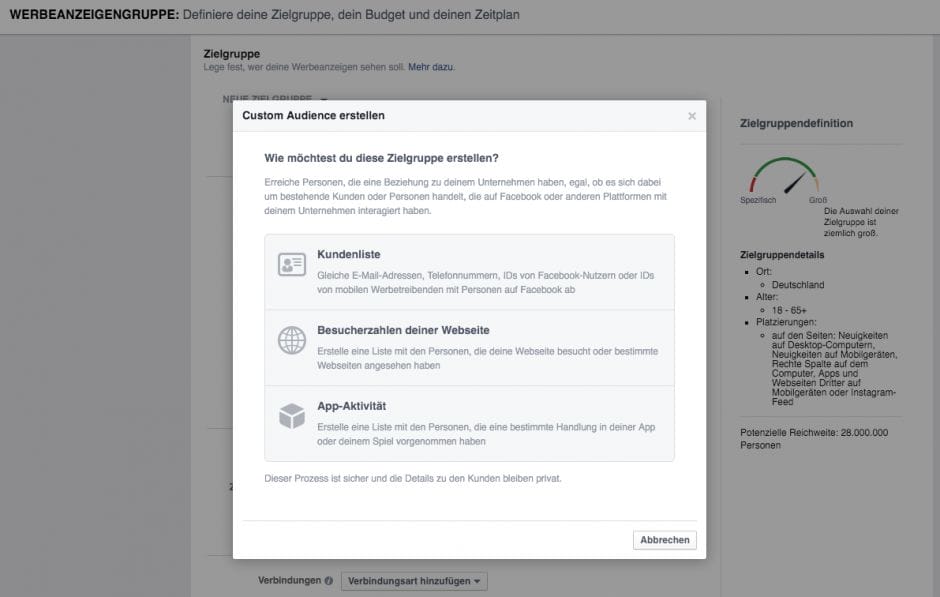This screenshot has width=940, height=597.
Task: Open the Verbindungsart hinzufügen dropdown
Action: point(414,580)
